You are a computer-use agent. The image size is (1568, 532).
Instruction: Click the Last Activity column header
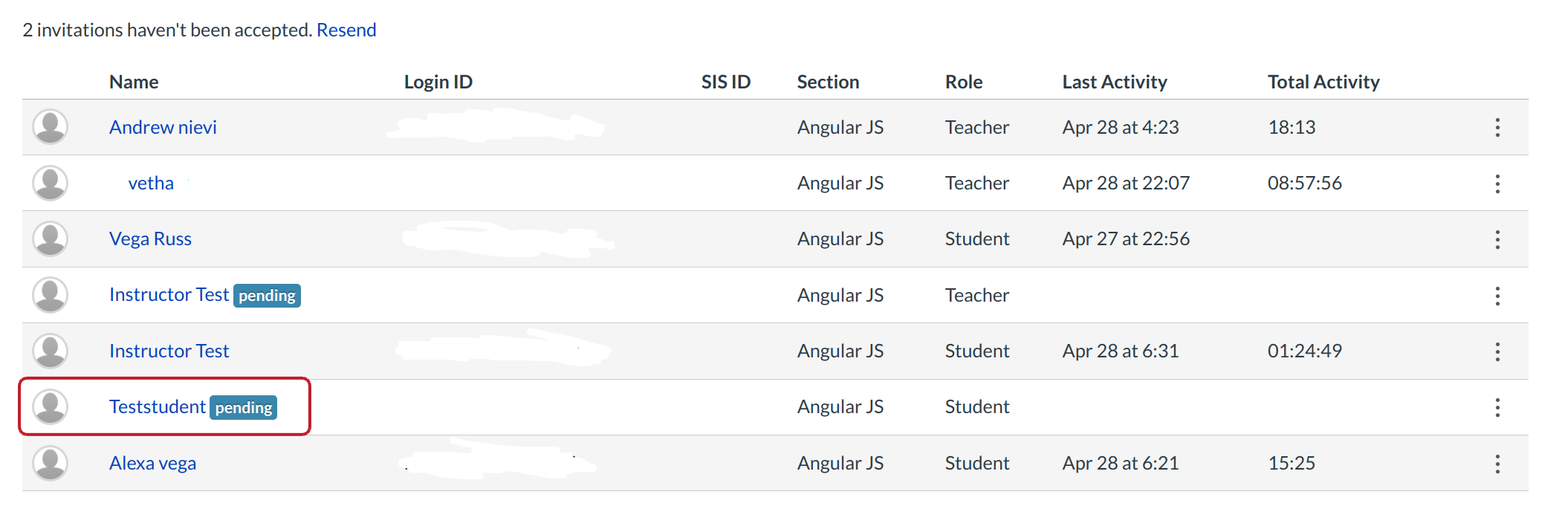[x=1114, y=82]
